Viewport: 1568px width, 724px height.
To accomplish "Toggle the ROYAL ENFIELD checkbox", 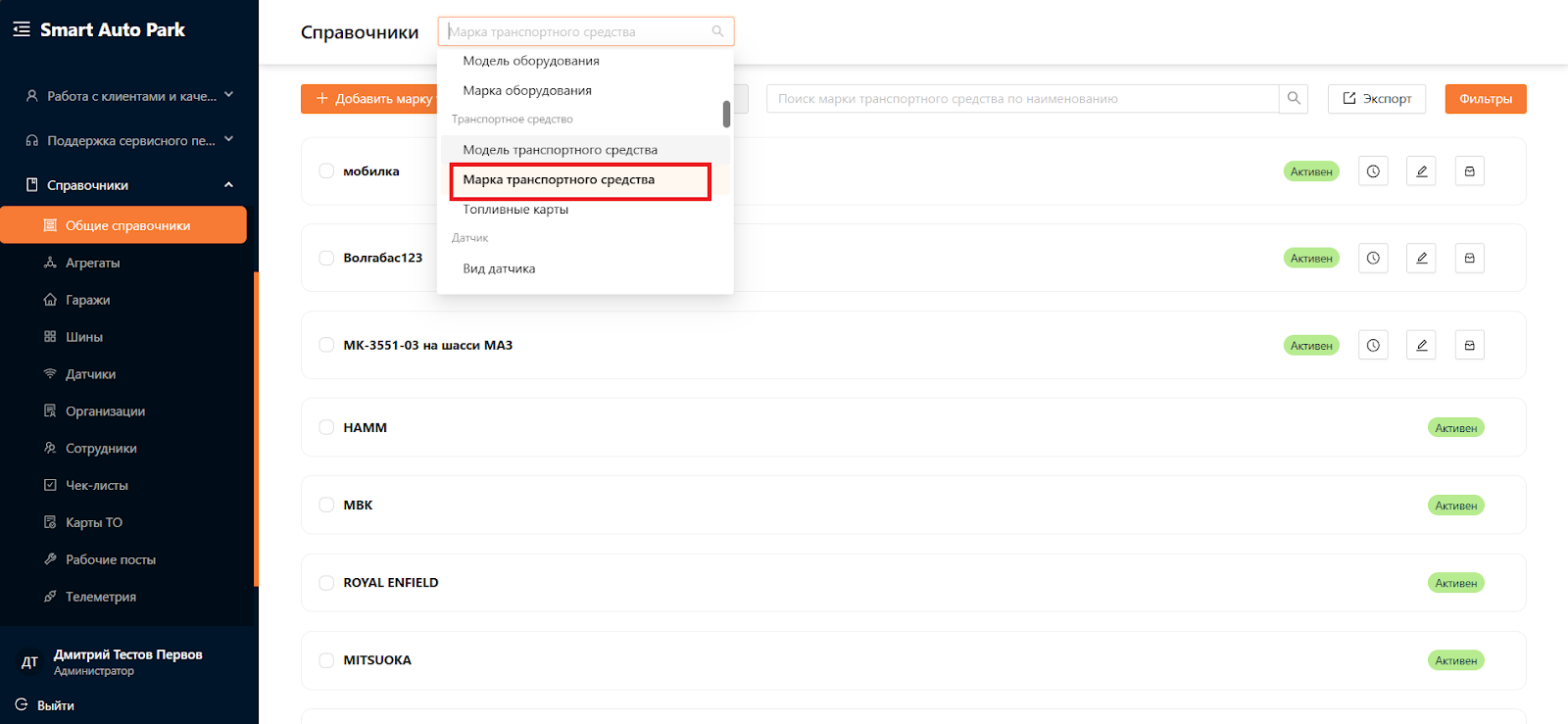I will (x=326, y=583).
